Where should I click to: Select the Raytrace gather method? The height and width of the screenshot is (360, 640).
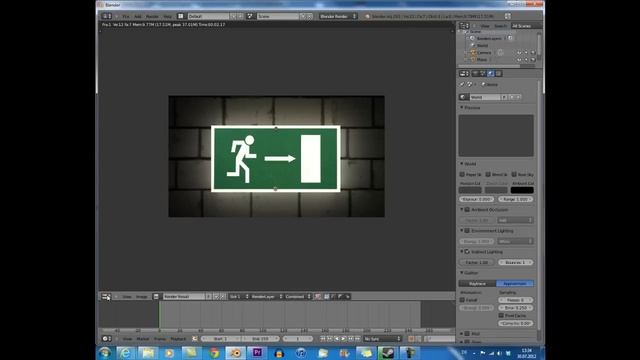(478, 283)
